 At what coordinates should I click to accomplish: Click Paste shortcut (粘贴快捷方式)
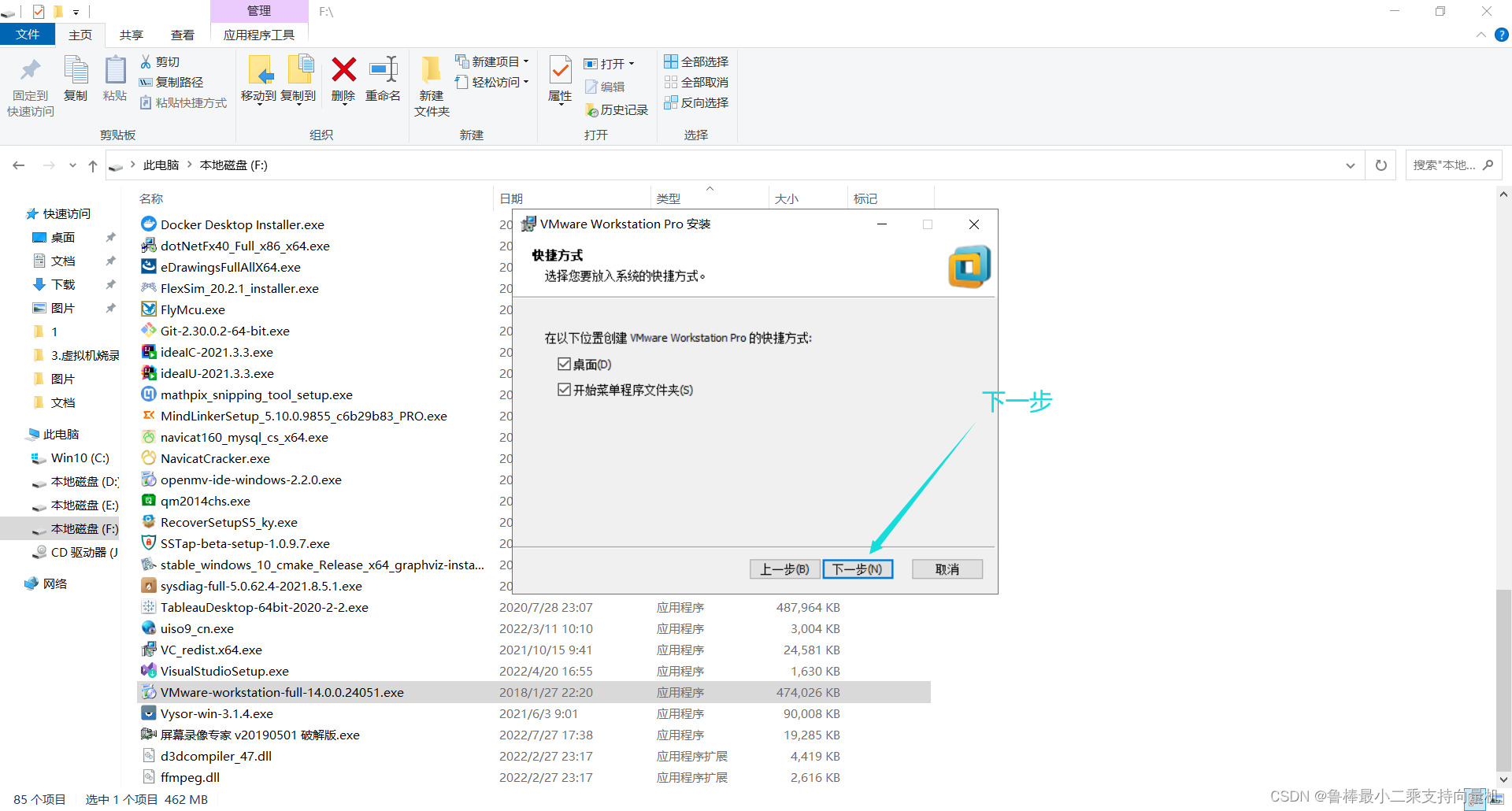[183, 102]
